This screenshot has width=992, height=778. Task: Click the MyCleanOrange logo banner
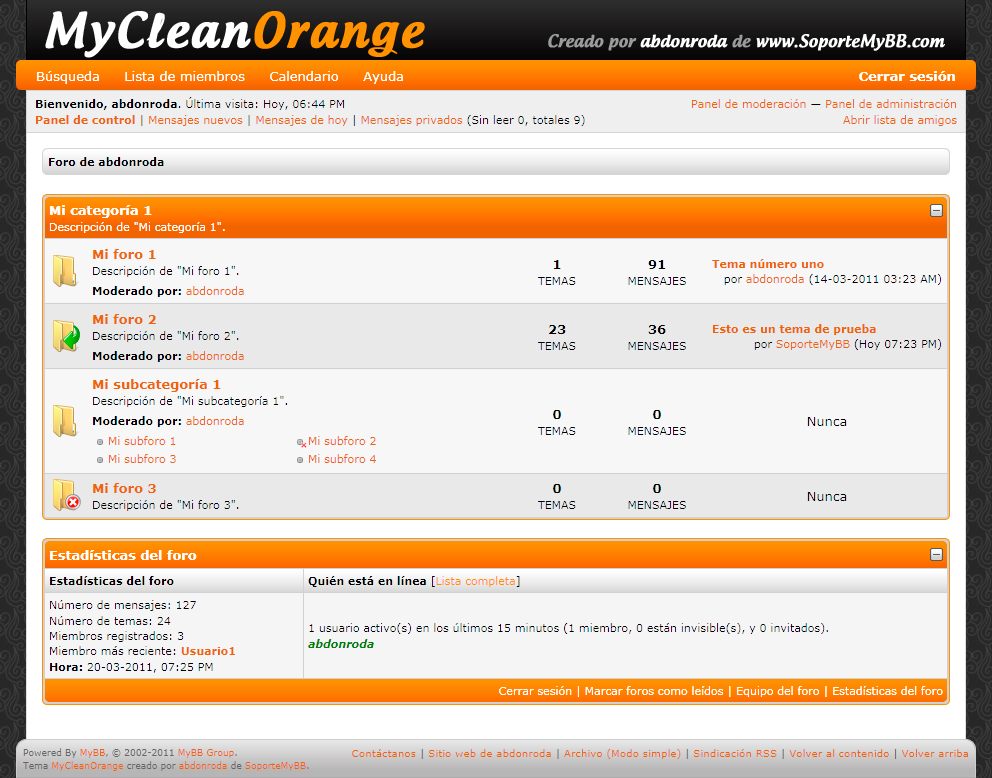click(x=236, y=32)
